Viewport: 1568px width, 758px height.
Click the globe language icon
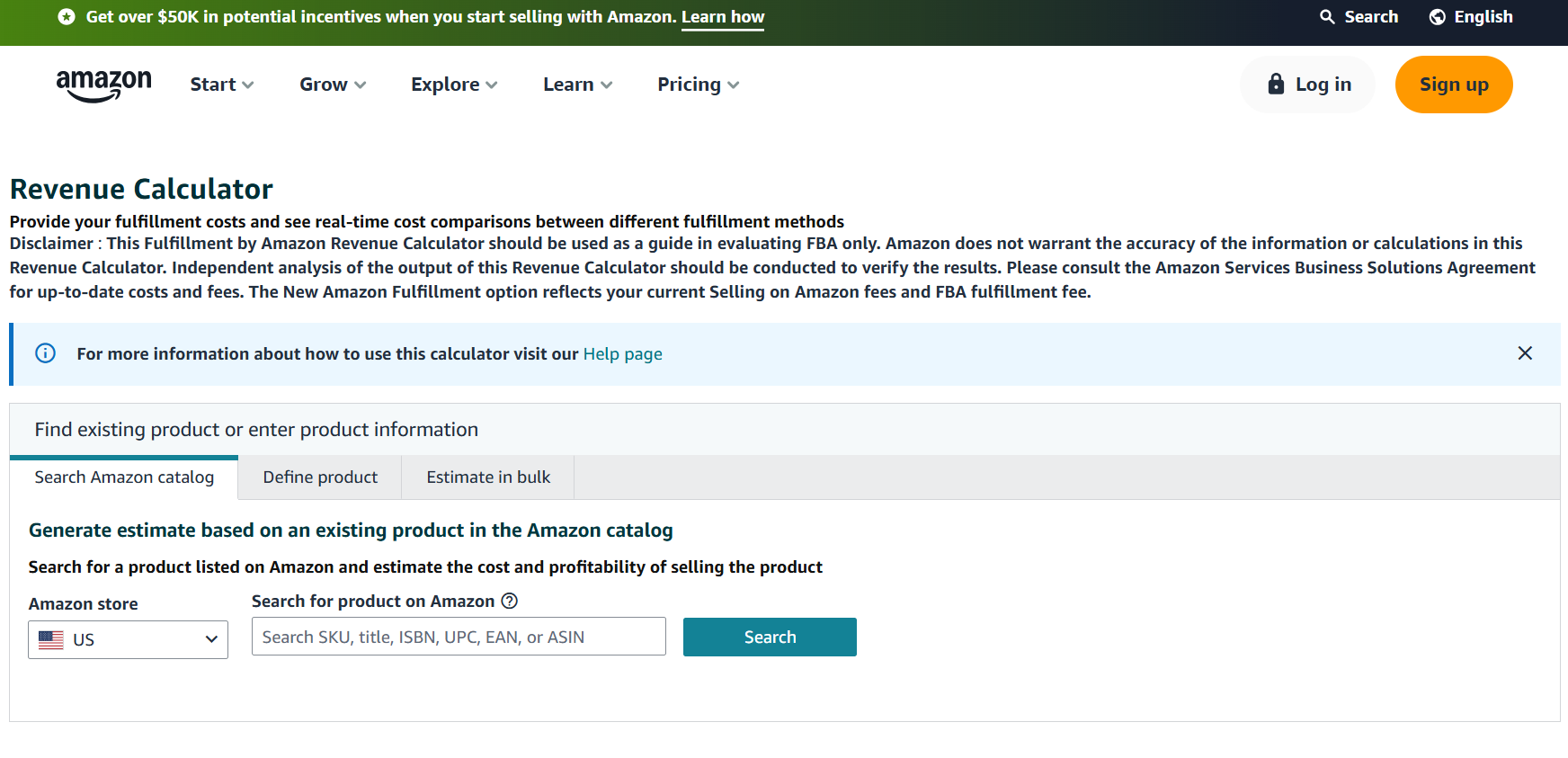point(1438,17)
